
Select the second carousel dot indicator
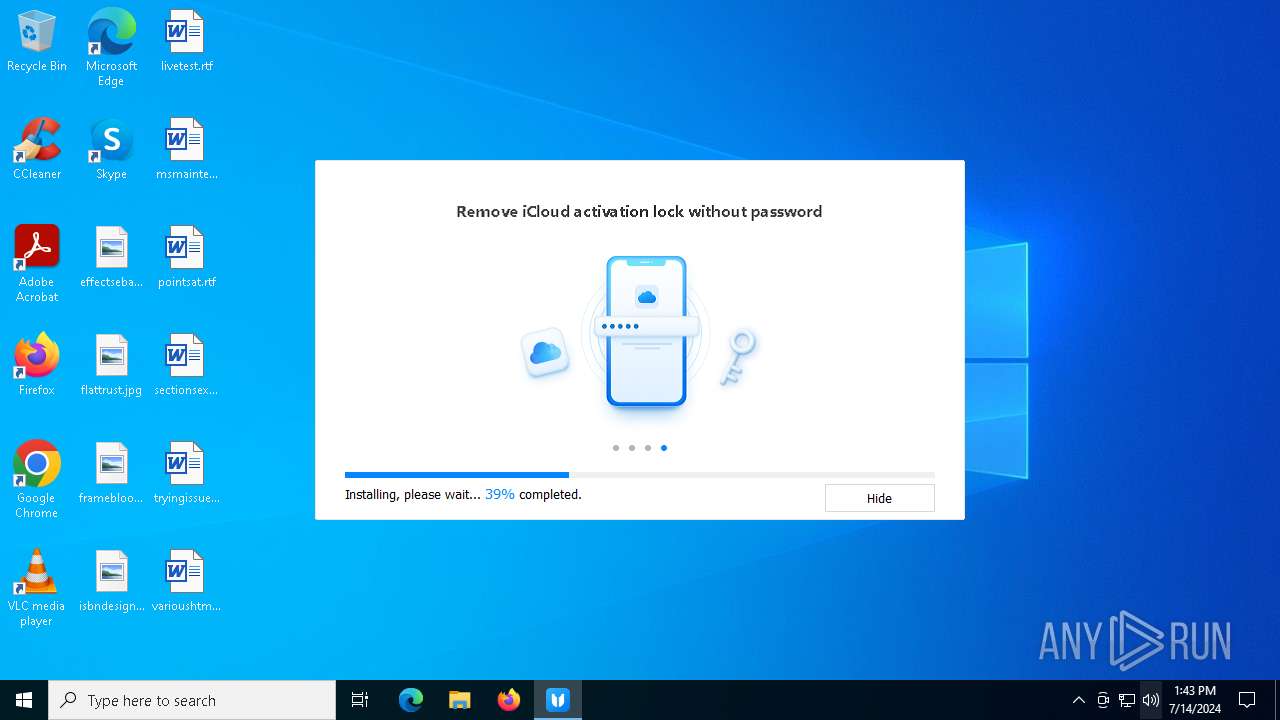(x=632, y=448)
